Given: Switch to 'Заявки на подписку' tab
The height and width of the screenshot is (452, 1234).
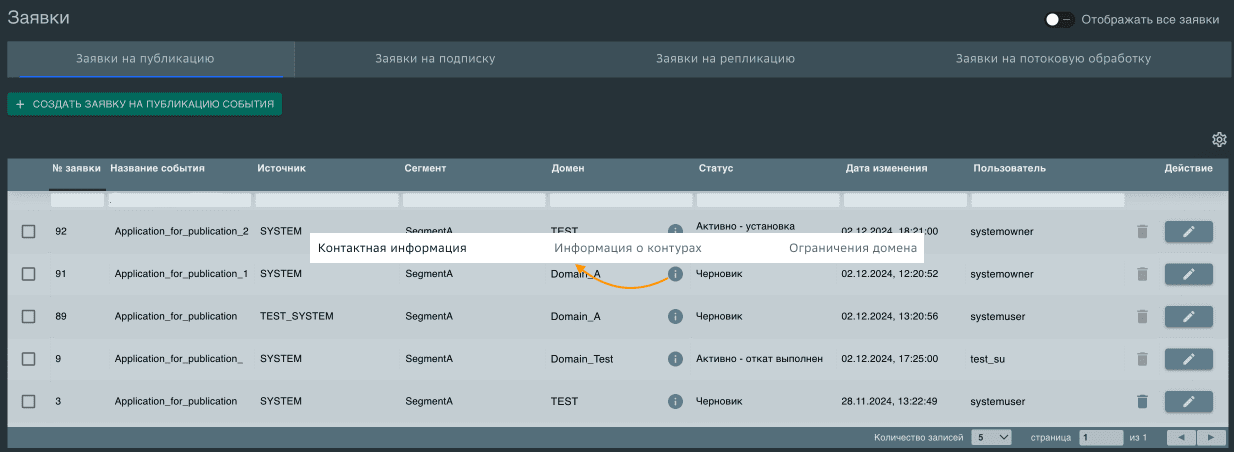Looking at the screenshot, I should coord(435,59).
